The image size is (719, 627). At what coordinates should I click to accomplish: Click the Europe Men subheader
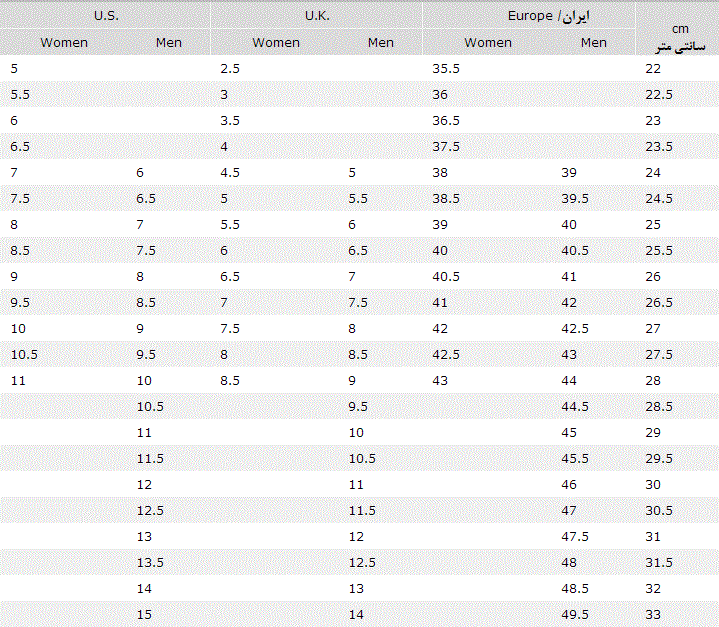[x=593, y=43]
